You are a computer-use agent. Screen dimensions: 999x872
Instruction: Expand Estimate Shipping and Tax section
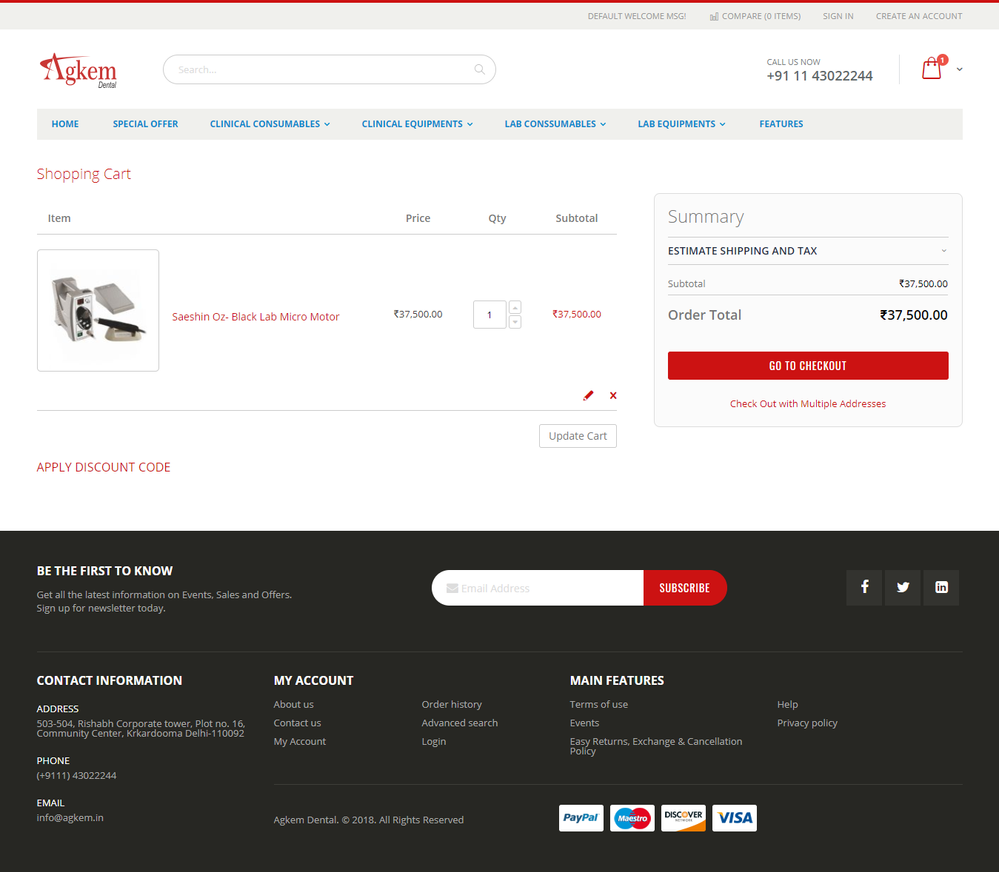pos(807,251)
